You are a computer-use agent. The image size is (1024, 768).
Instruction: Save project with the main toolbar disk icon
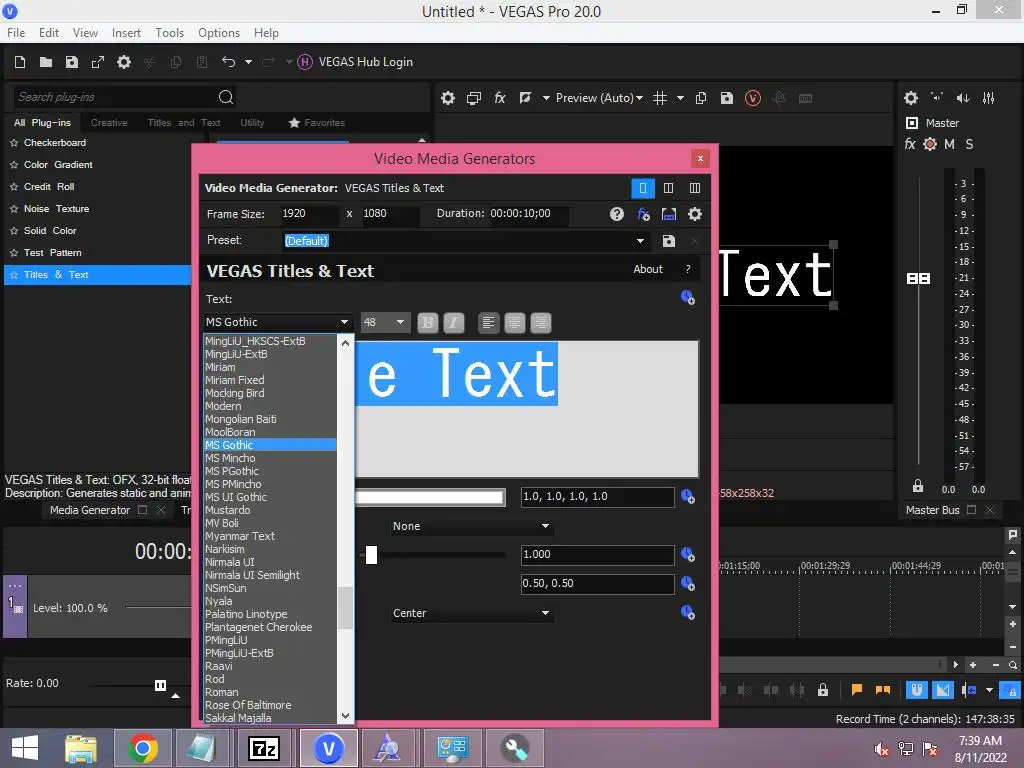coord(72,62)
